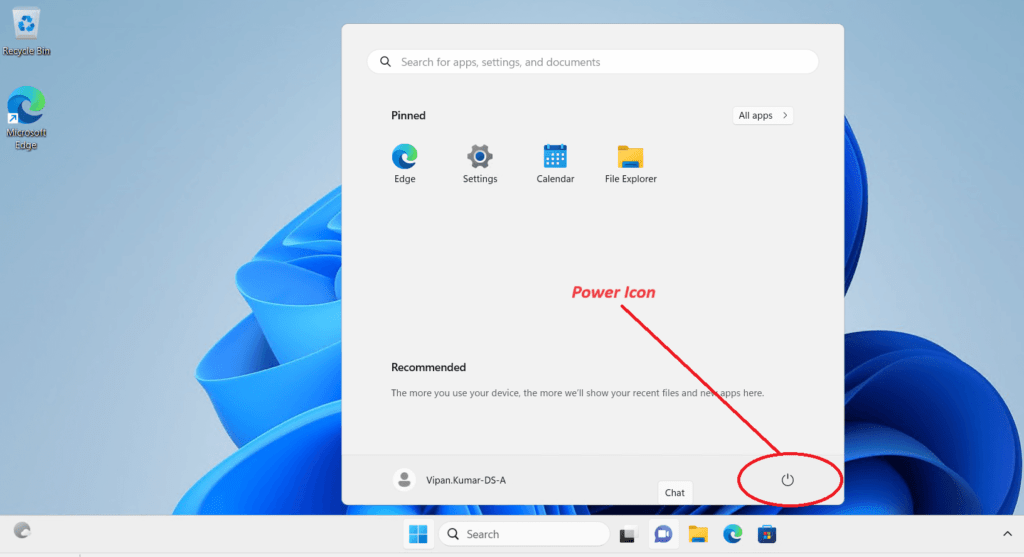
Task: Launch Microsoft Edge from the taskbar
Action: pos(733,534)
